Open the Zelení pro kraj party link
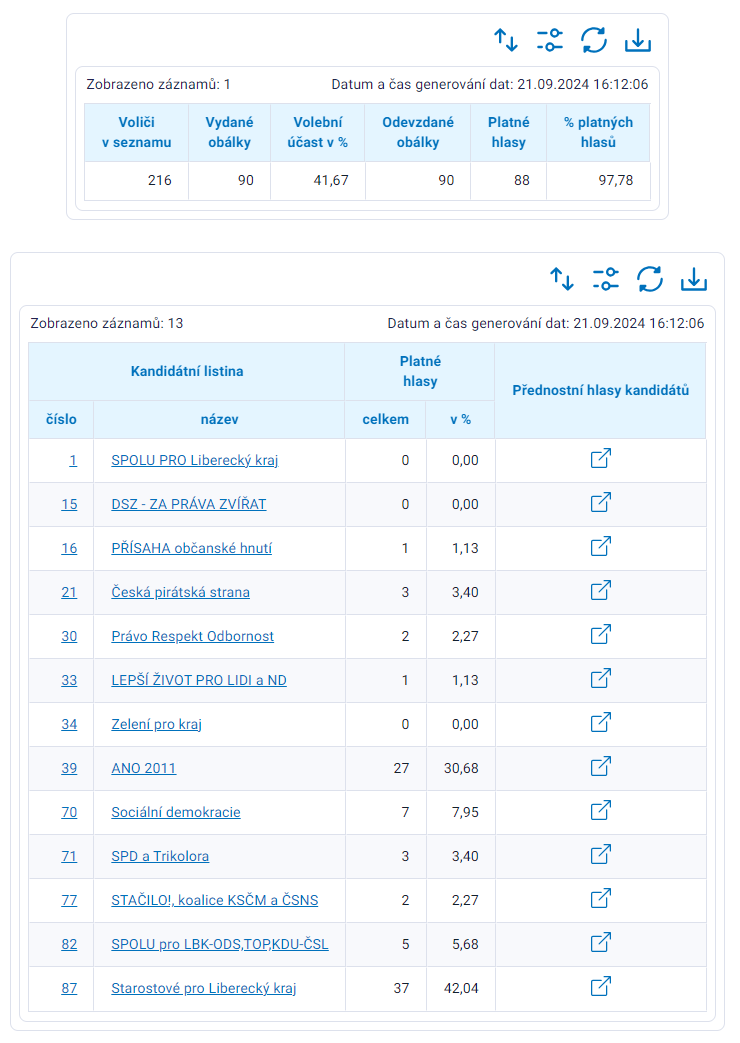Viewport: 740px width, 1043px height. click(156, 724)
